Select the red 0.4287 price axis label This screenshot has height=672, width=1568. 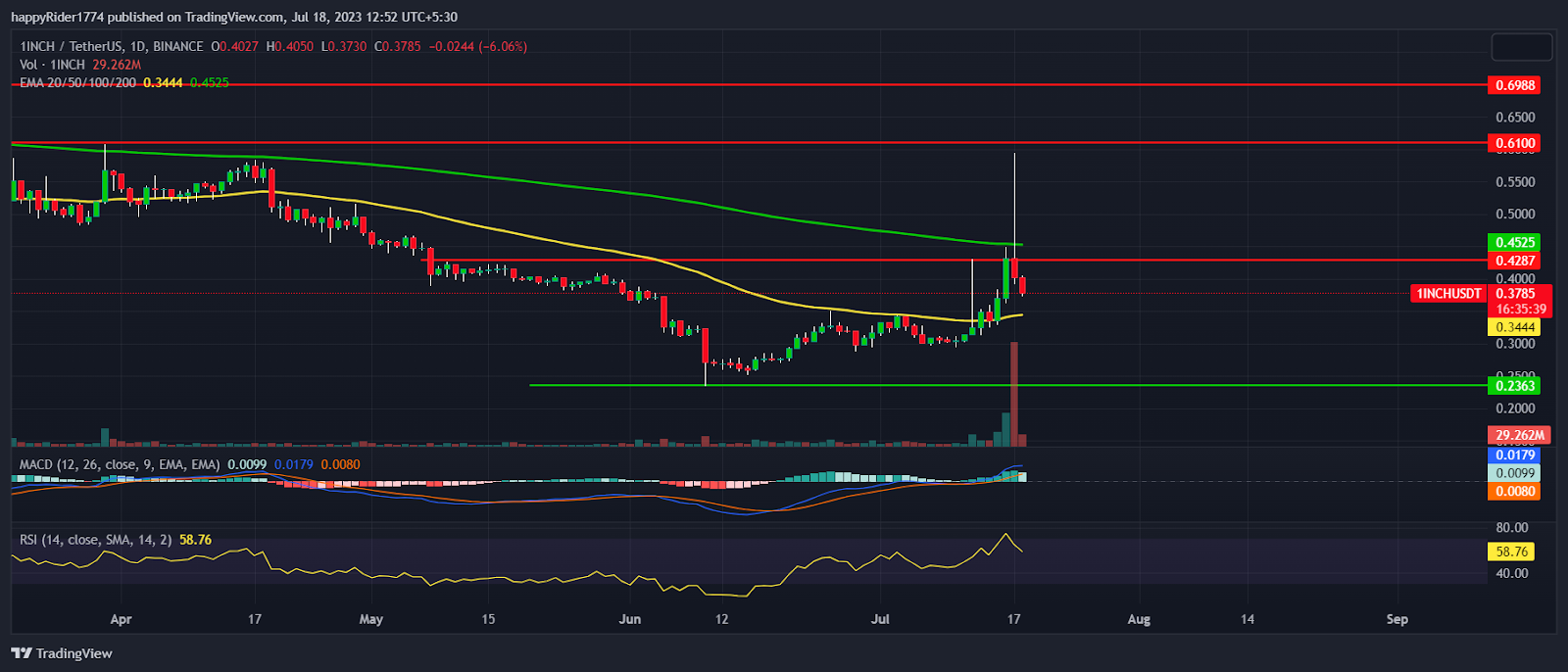[1515, 261]
